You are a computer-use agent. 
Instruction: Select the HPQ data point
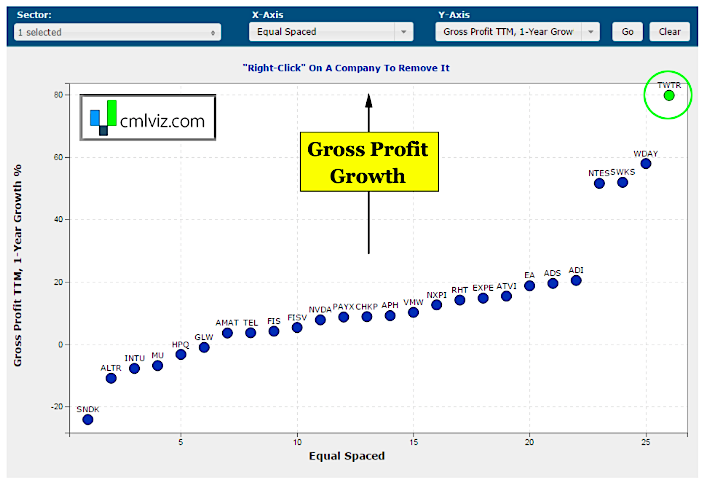coord(181,354)
